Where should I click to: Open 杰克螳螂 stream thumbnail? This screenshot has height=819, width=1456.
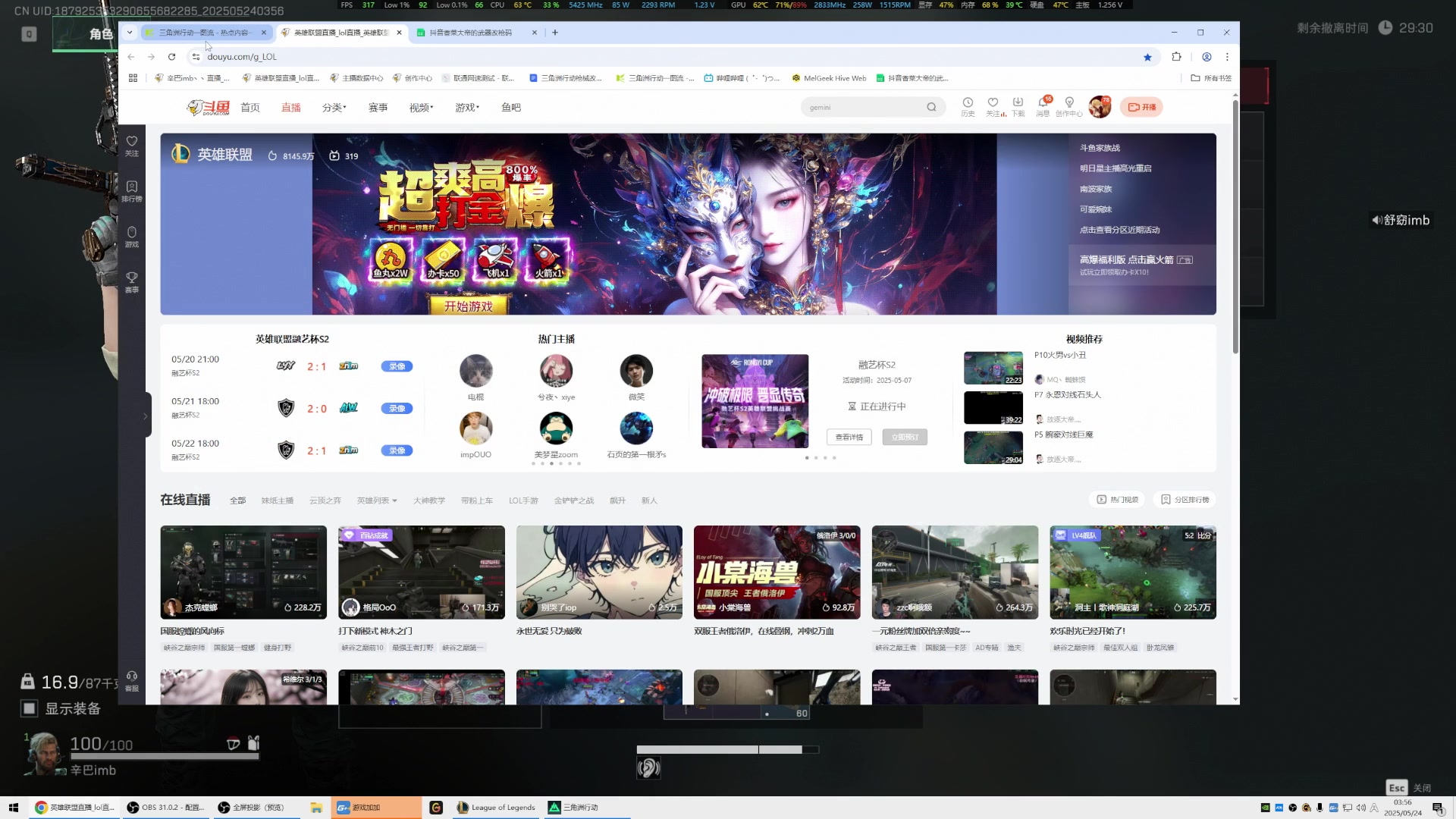(243, 573)
